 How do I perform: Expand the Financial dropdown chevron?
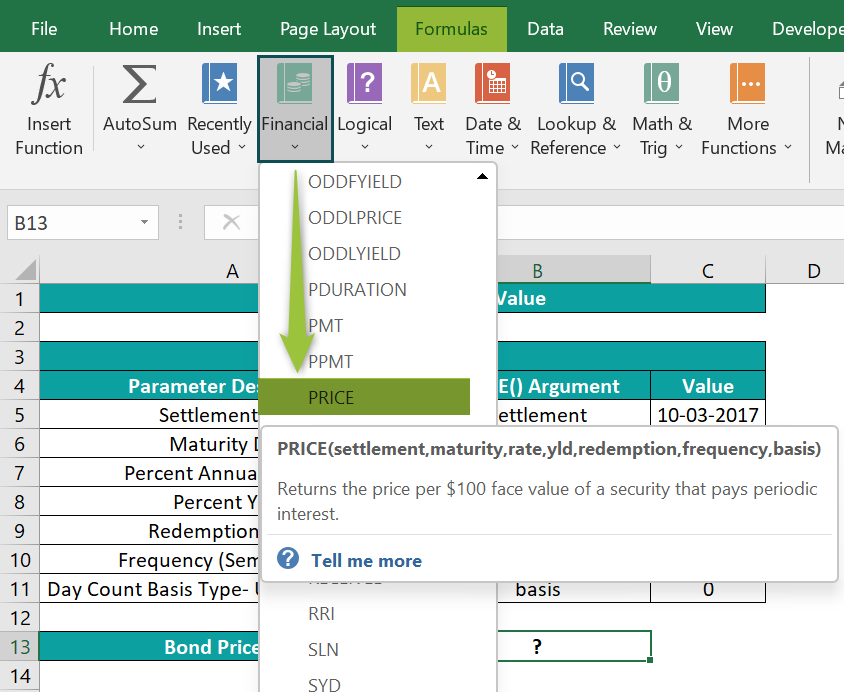tap(294, 146)
